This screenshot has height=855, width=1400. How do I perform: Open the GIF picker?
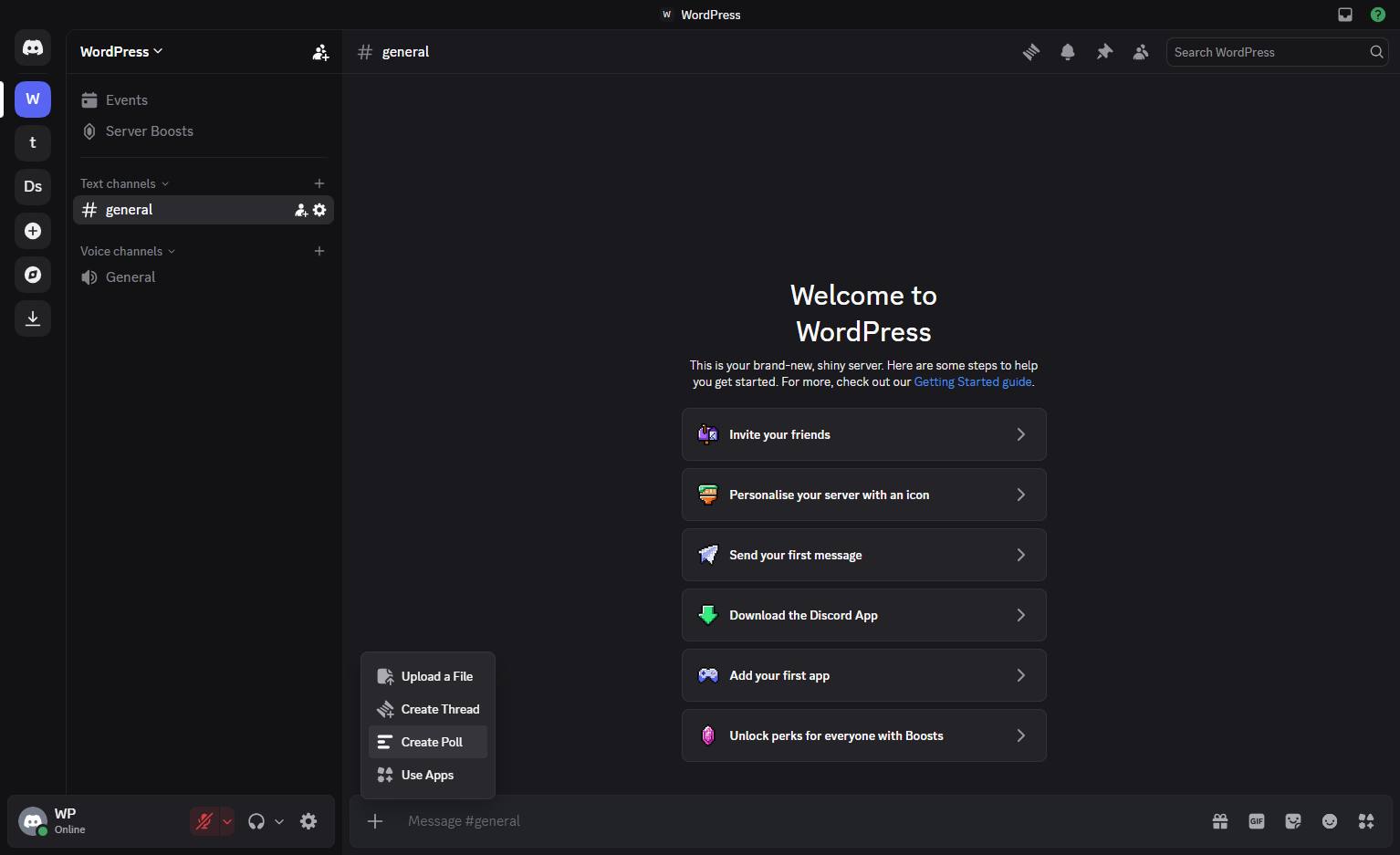1257,821
